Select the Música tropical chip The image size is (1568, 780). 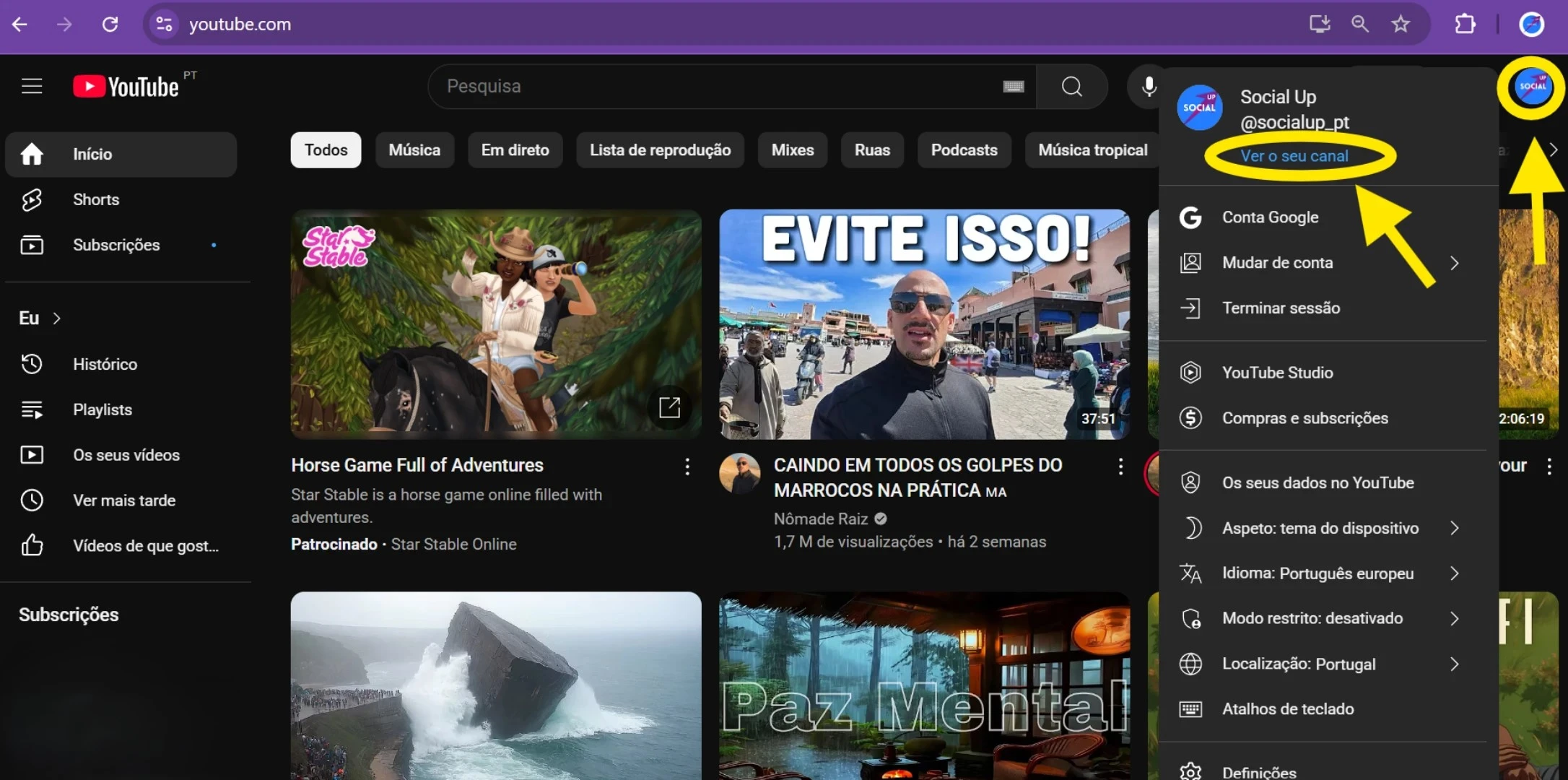click(1092, 150)
